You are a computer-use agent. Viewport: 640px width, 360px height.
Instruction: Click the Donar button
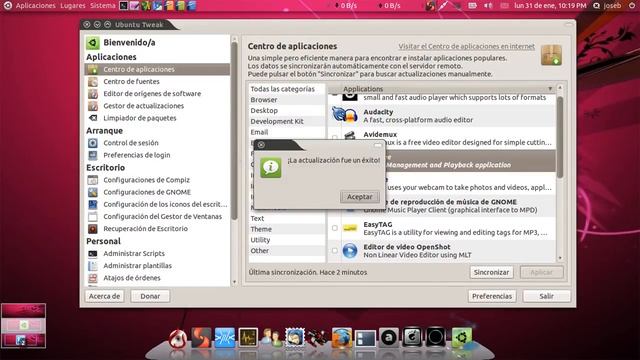[x=150, y=296]
